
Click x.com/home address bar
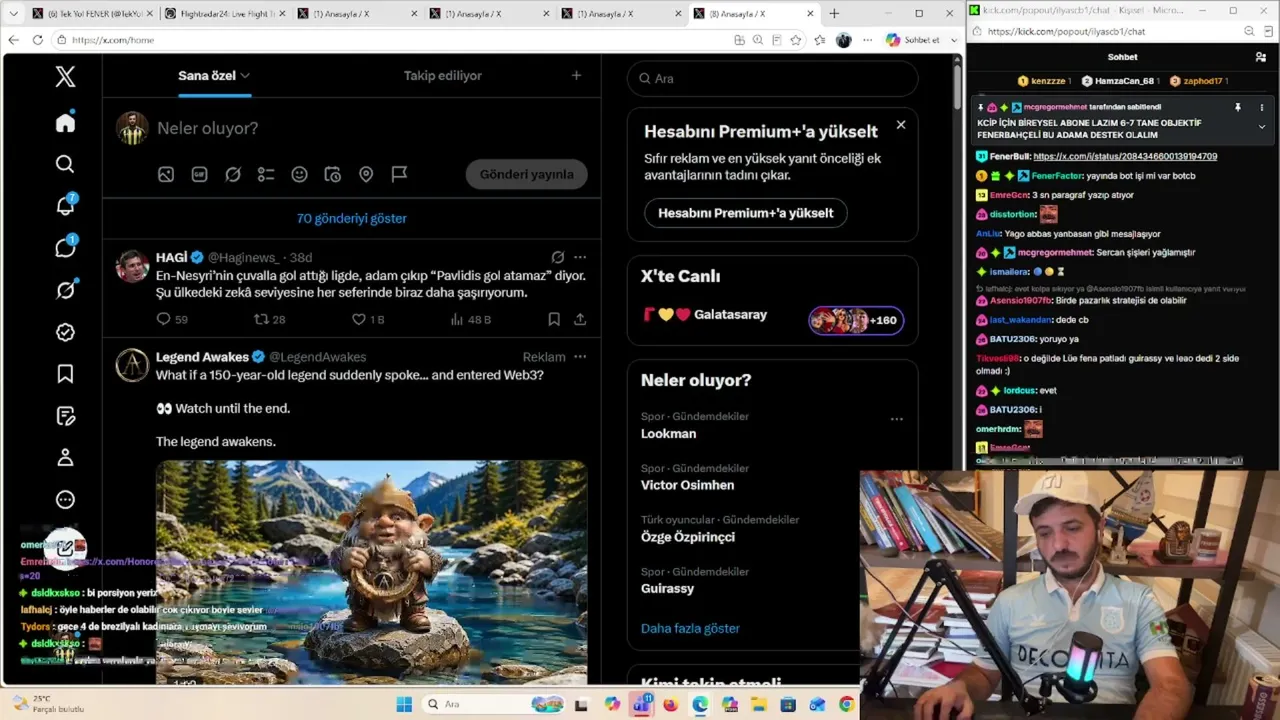click(390, 40)
